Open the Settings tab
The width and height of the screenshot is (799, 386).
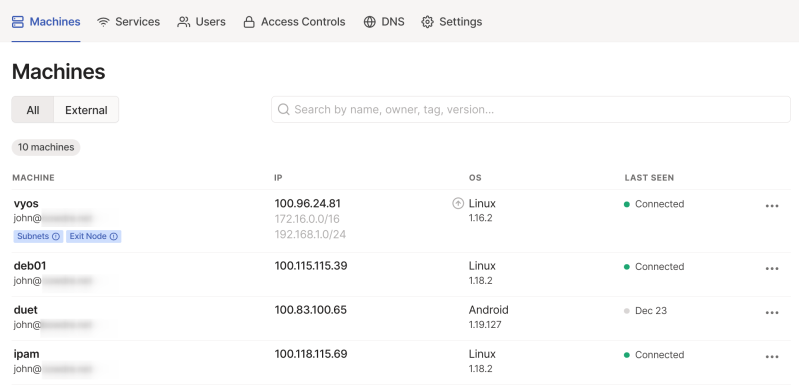pos(451,22)
